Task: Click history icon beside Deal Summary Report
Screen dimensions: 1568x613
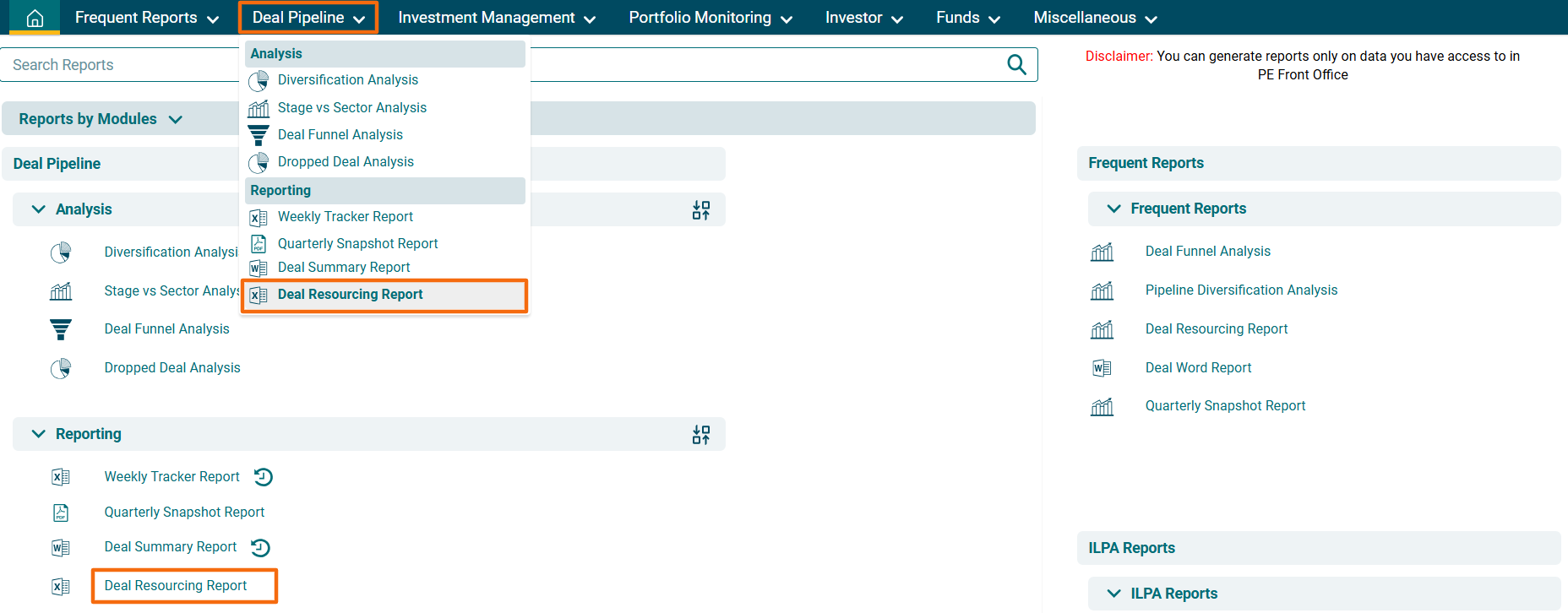Action: 261,548
